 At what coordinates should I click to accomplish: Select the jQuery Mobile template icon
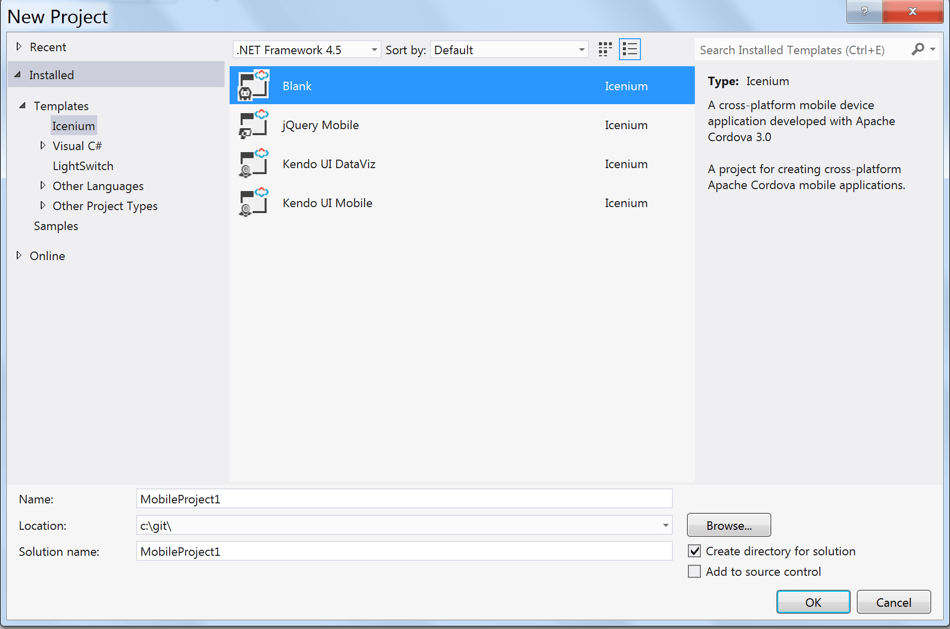[253, 125]
